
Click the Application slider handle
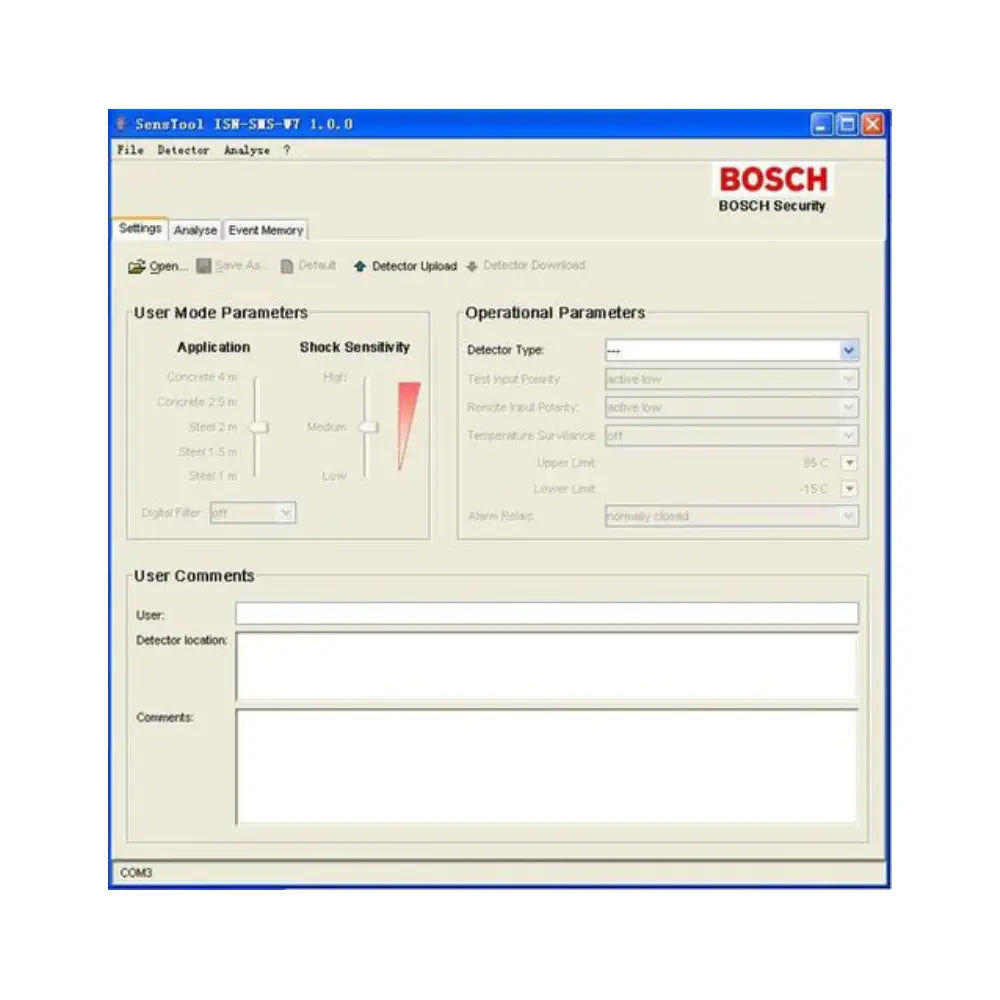[x=258, y=427]
